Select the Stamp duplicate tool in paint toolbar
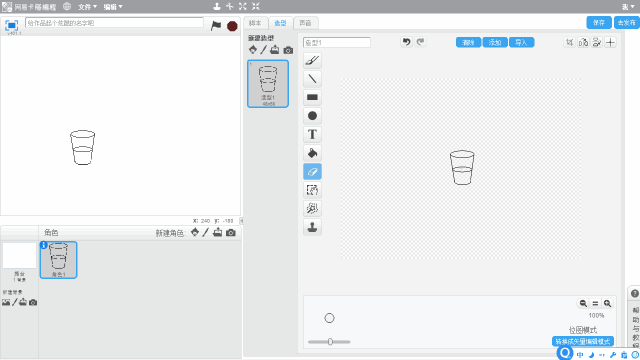 point(312,227)
